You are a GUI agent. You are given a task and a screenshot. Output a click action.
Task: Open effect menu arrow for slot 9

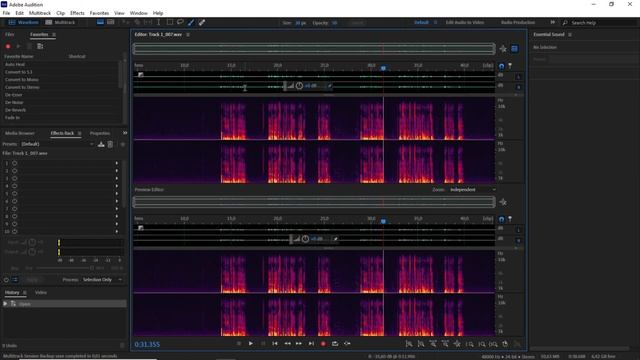117,224
